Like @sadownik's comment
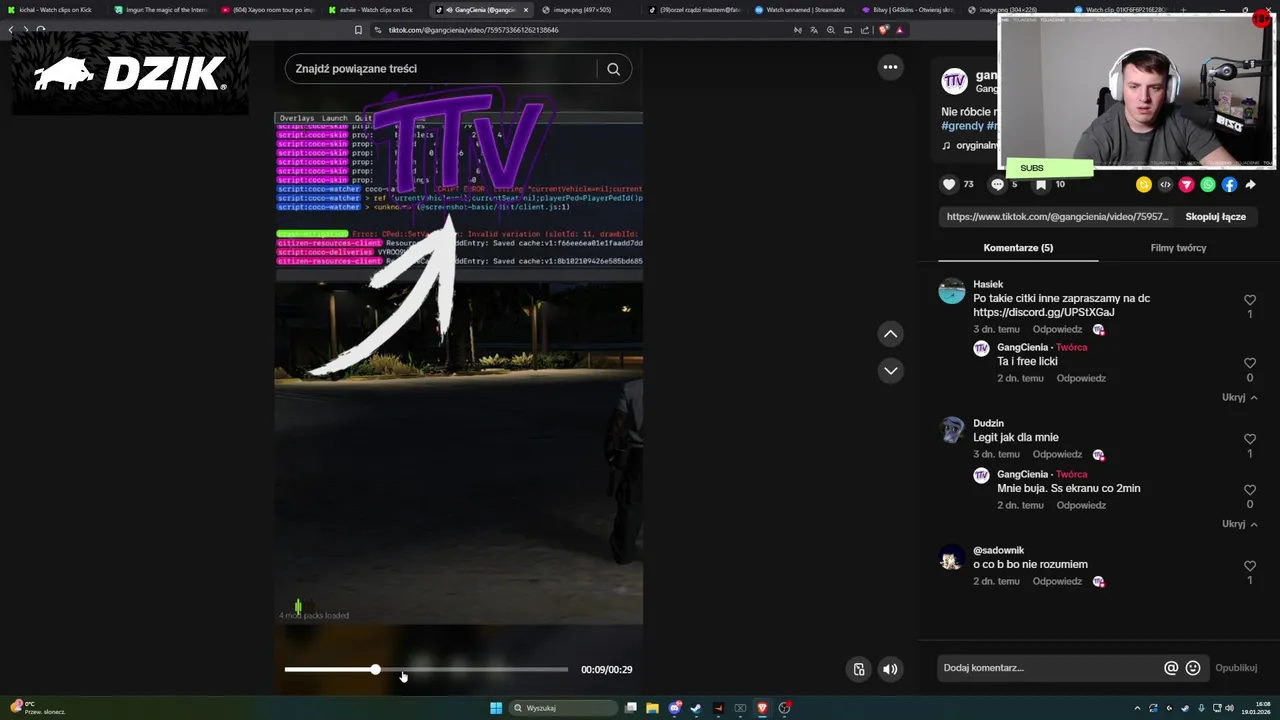This screenshot has width=1280, height=720. pyautogui.click(x=1249, y=566)
